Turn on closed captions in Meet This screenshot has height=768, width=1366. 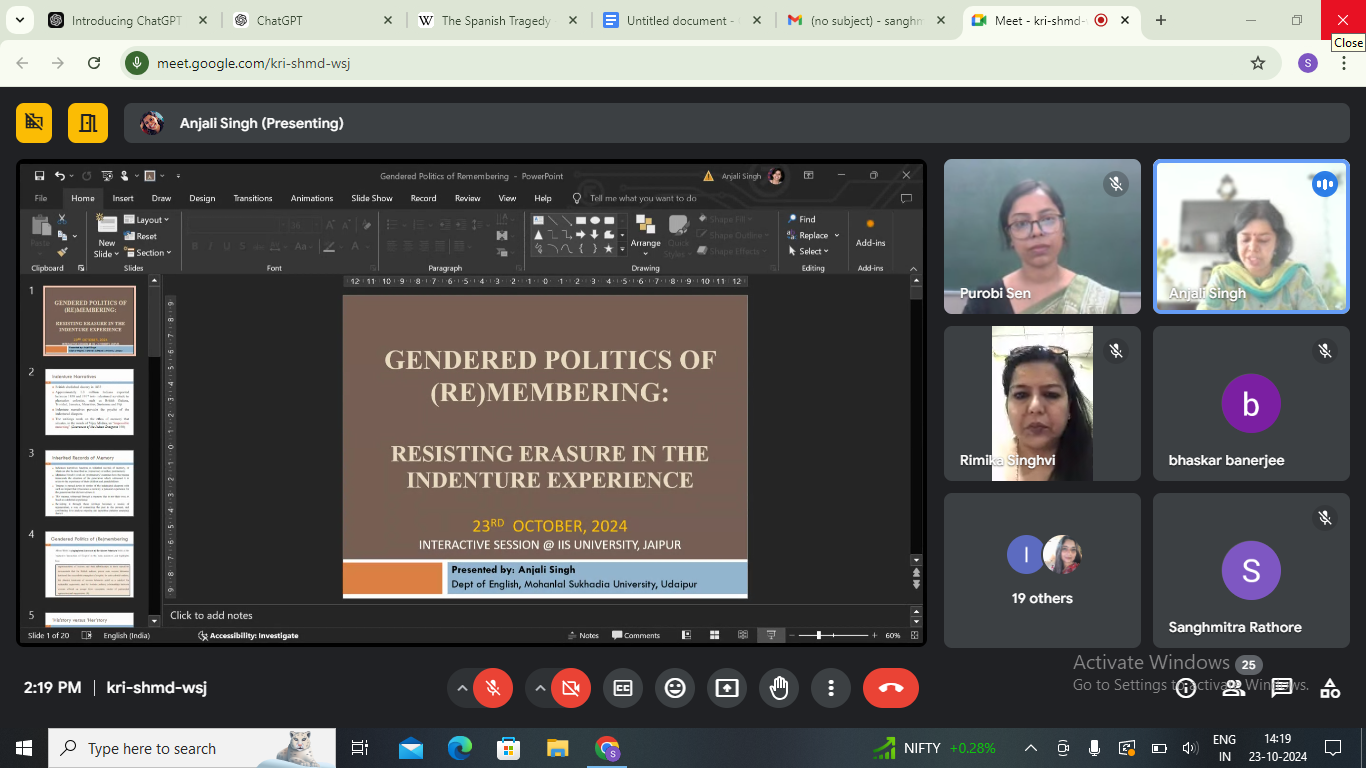pyautogui.click(x=622, y=688)
